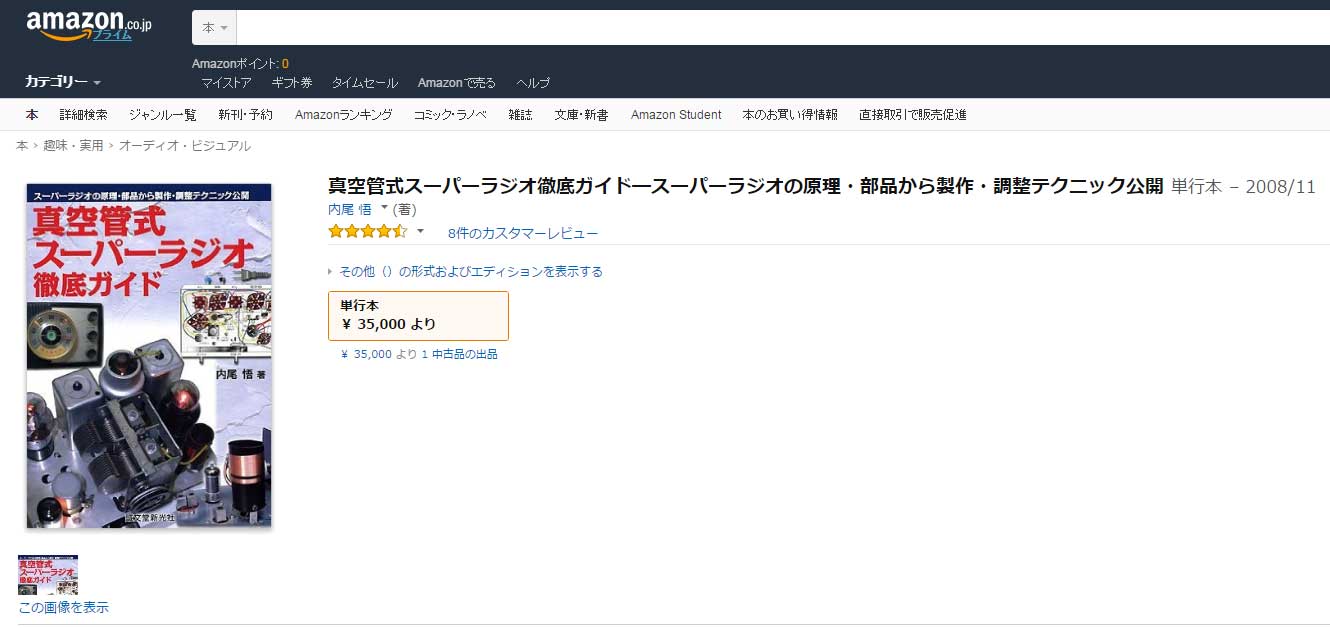Image resolution: width=1330 pixels, height=628 pixels.
Task: Open 詳細検索 menu item
Action: [83, 115]
